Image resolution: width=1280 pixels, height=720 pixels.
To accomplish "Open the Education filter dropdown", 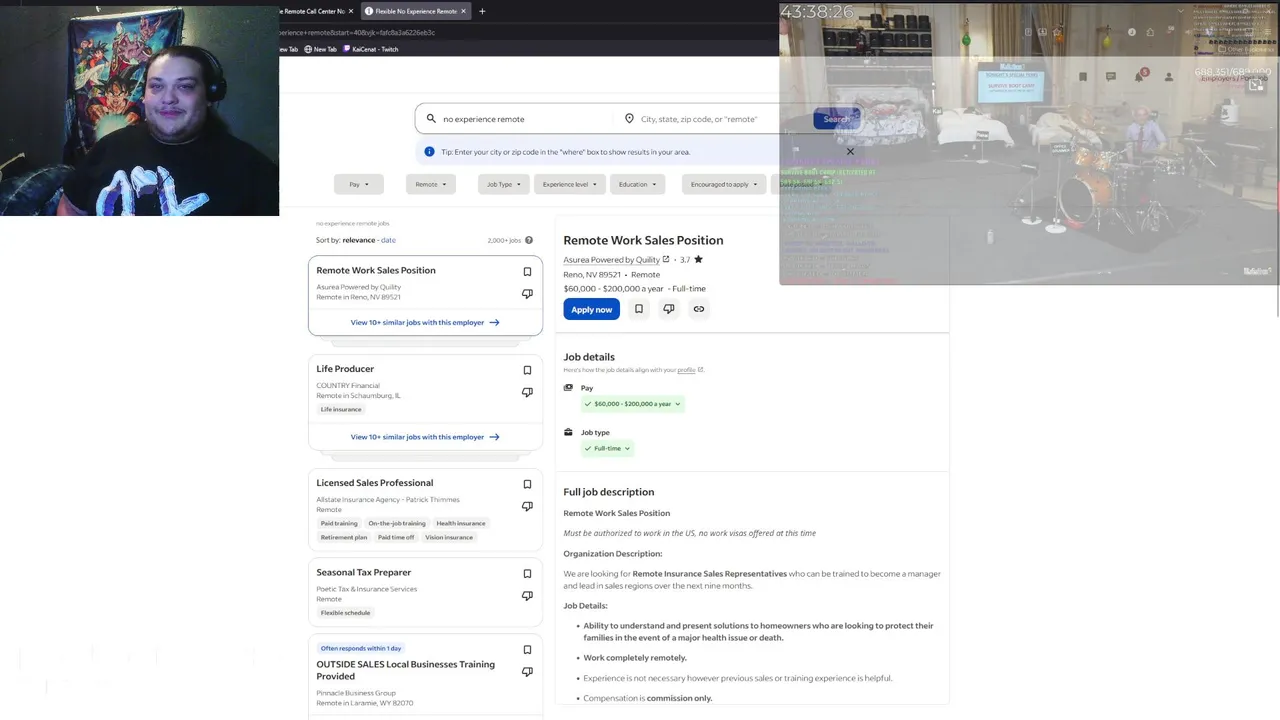I will [x=638, y=184].
